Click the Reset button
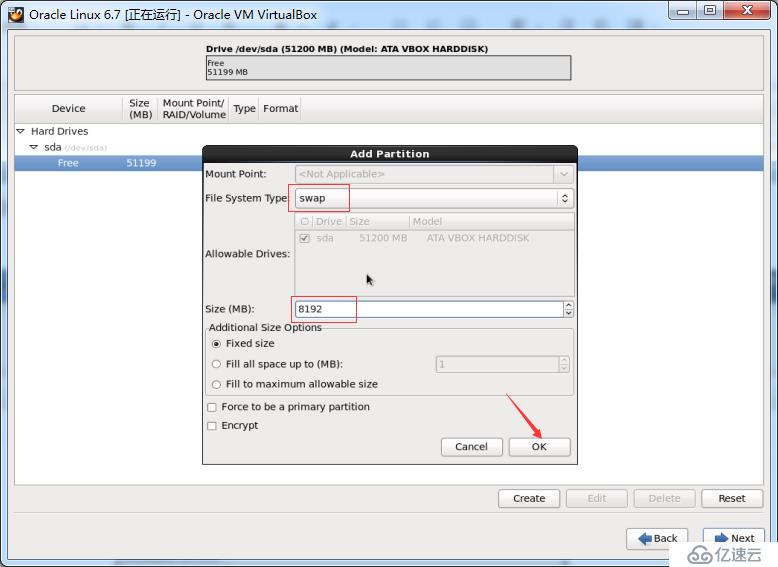This screenshot has height=567, width=778. [x=732, y=499]
